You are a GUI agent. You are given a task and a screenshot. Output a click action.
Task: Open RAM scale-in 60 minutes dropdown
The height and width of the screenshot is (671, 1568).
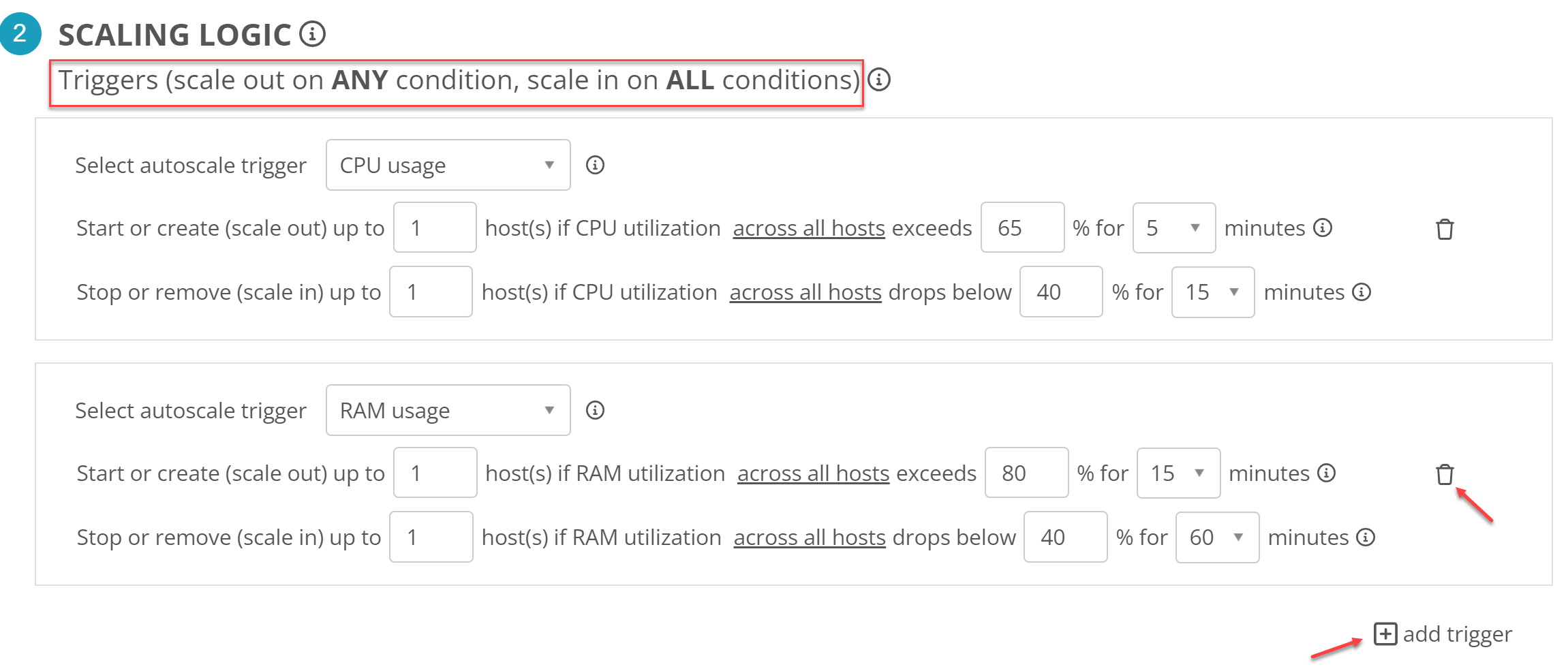(x=1216, y=537)
